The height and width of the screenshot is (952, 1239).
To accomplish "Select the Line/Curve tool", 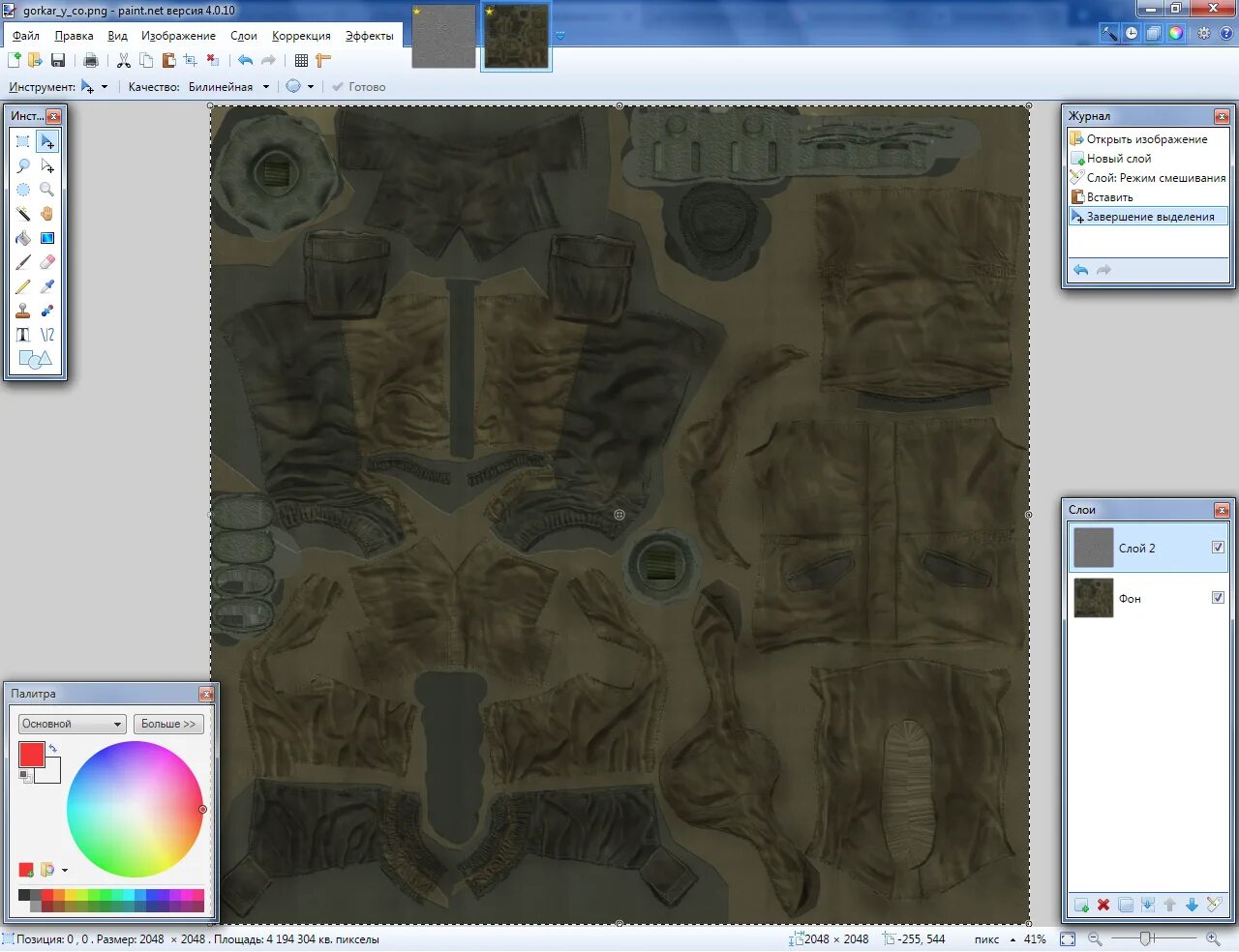I will (47, 335).
